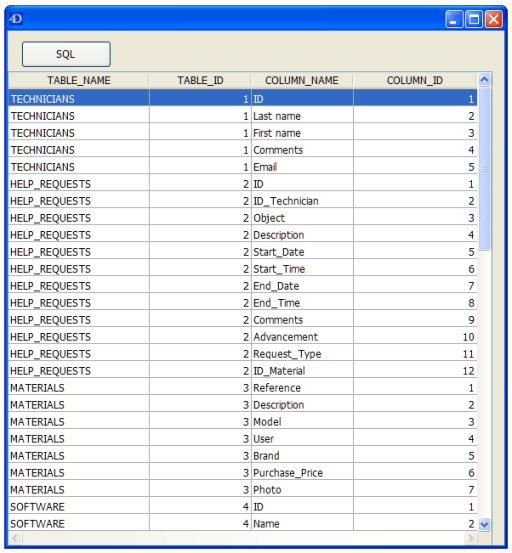Screen dimensions: 512x553
Task: Select the HELP_REQUESTS Advancement row
Action: pyautogui.click(x=243, y=337)
